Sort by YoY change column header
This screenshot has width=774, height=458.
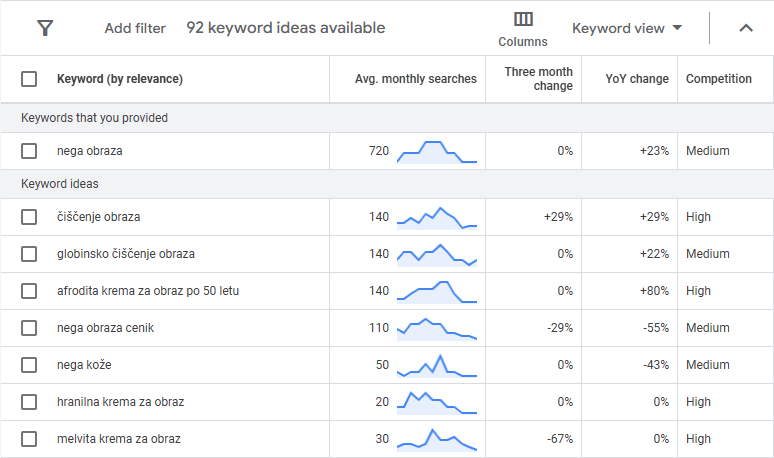click(637, 79)
